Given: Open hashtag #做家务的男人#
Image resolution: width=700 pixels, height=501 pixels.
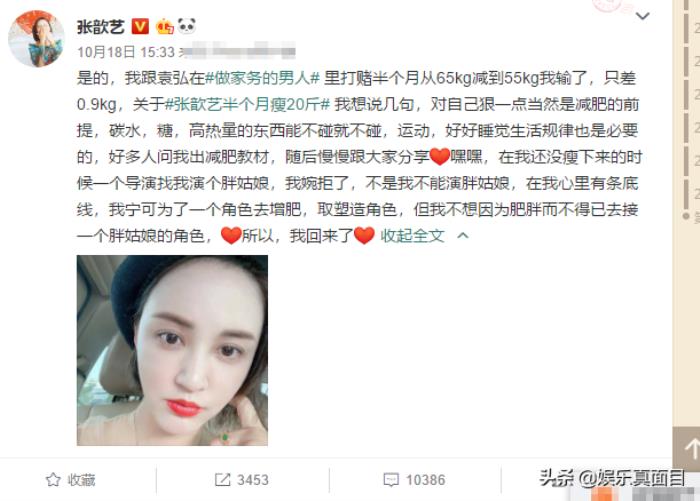Looking at the screenshot, I should tap(262, 78).
